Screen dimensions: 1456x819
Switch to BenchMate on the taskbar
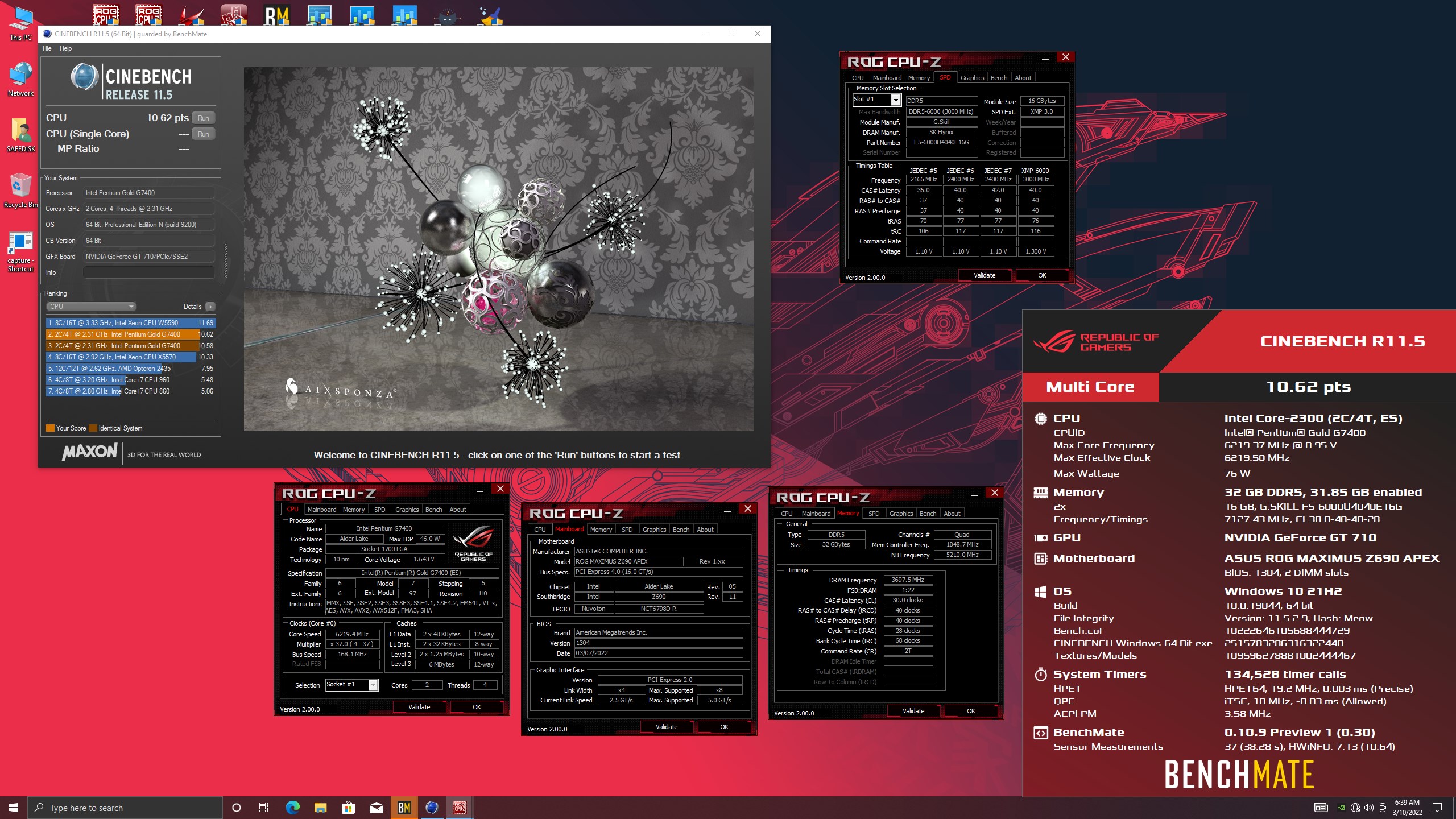point(404,808)
